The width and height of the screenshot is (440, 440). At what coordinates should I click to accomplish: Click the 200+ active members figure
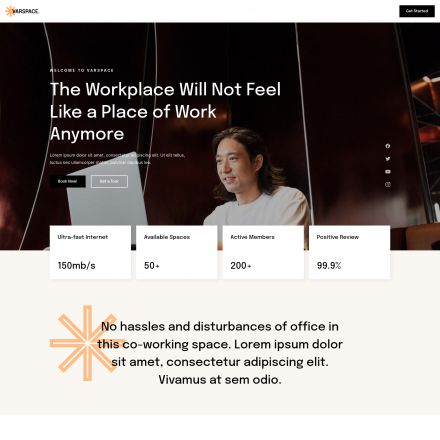tap(241, 266)
